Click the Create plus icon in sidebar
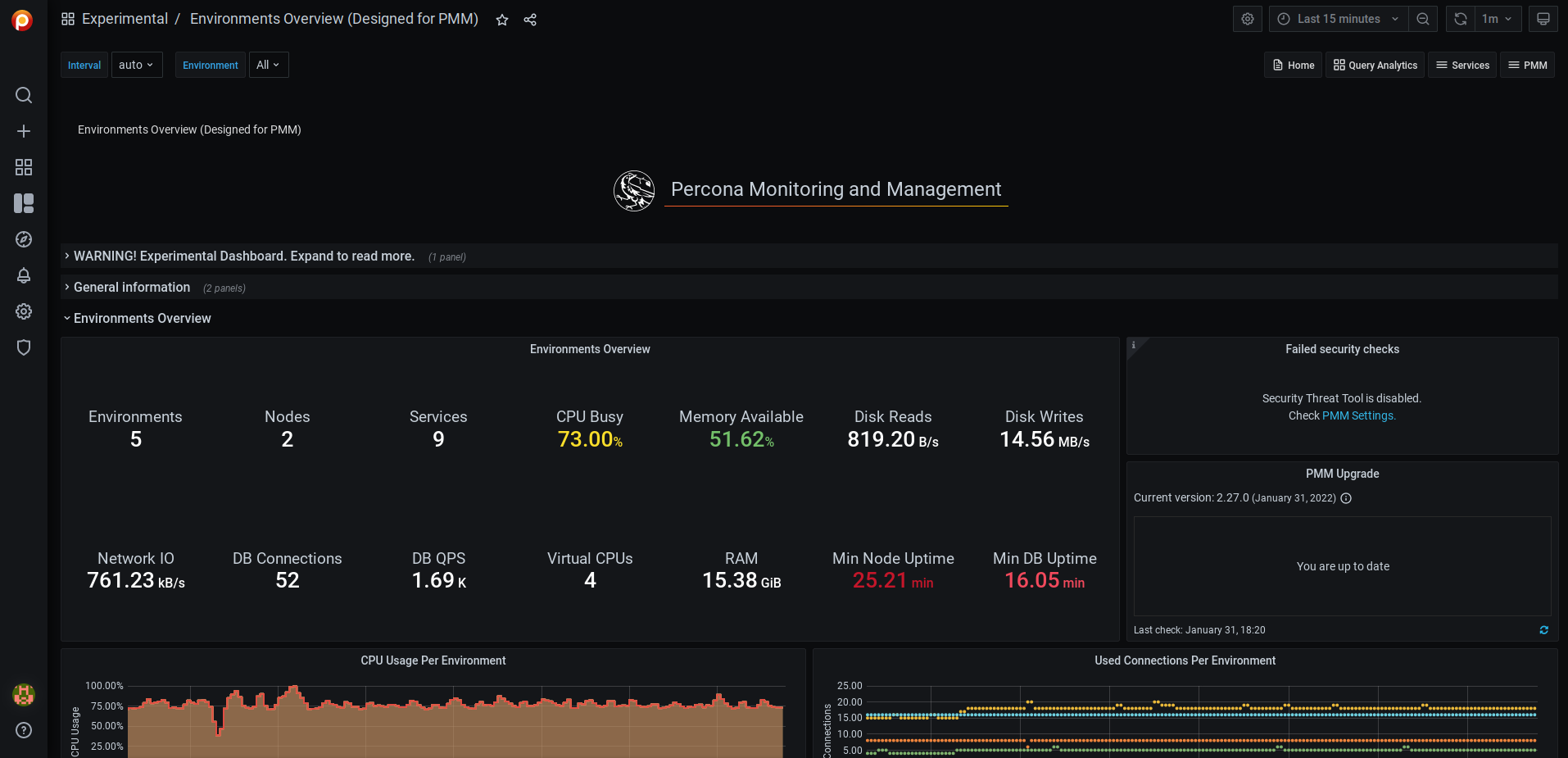Image resolution: width=1568 pixels, height=758 pixels. pos(24,131)
